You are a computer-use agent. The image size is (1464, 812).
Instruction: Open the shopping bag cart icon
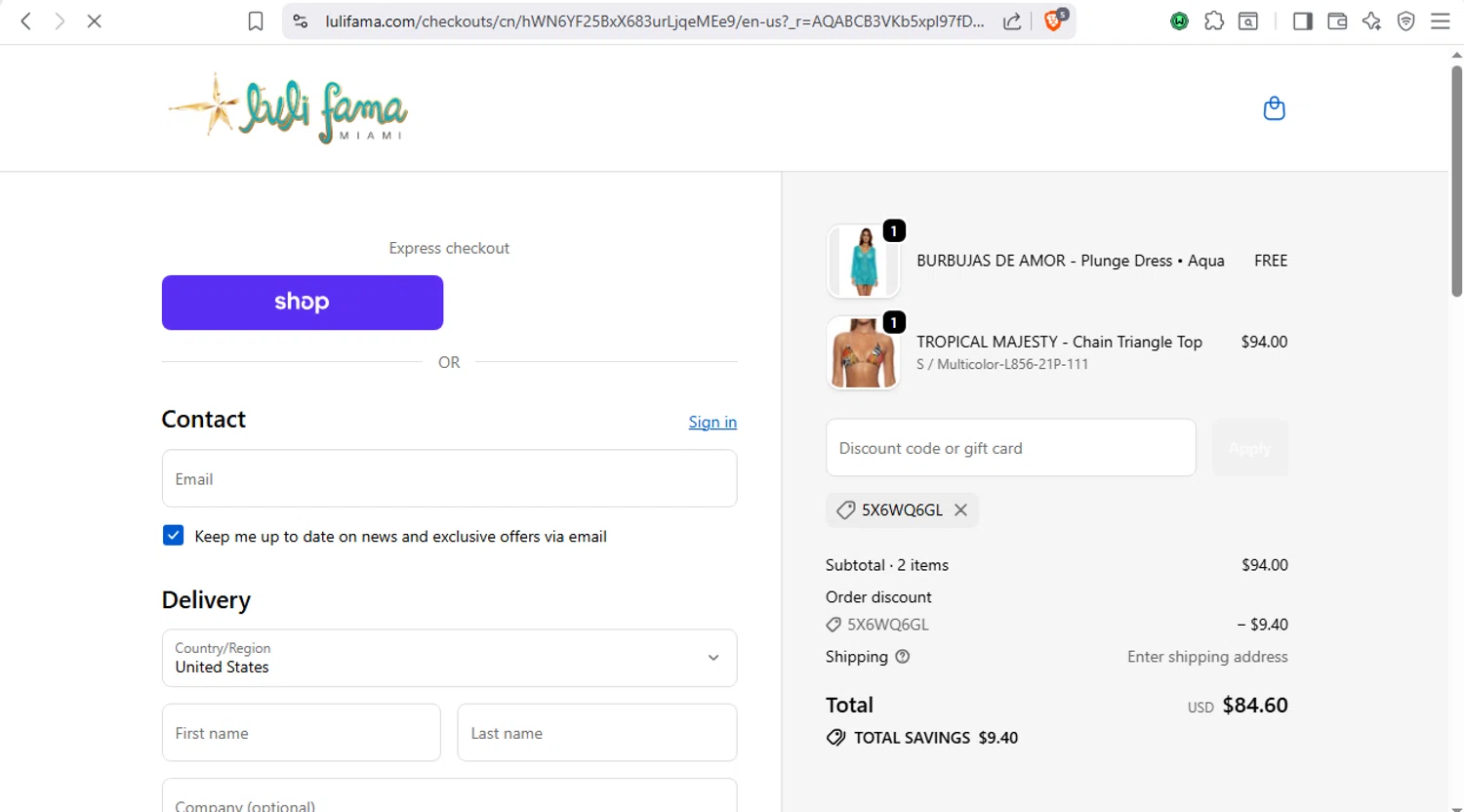click(1274, 108)
